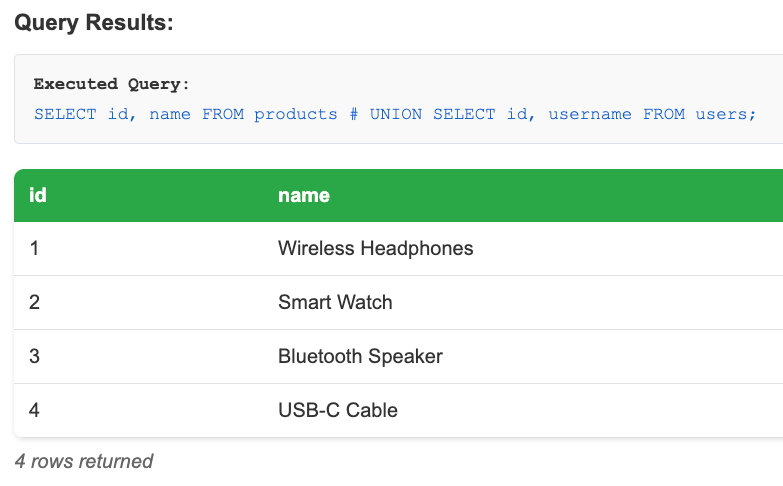This screenshot has width=783, height=486.
Task: Select the Wireless Headphones cell
Action: pos(375,248)
